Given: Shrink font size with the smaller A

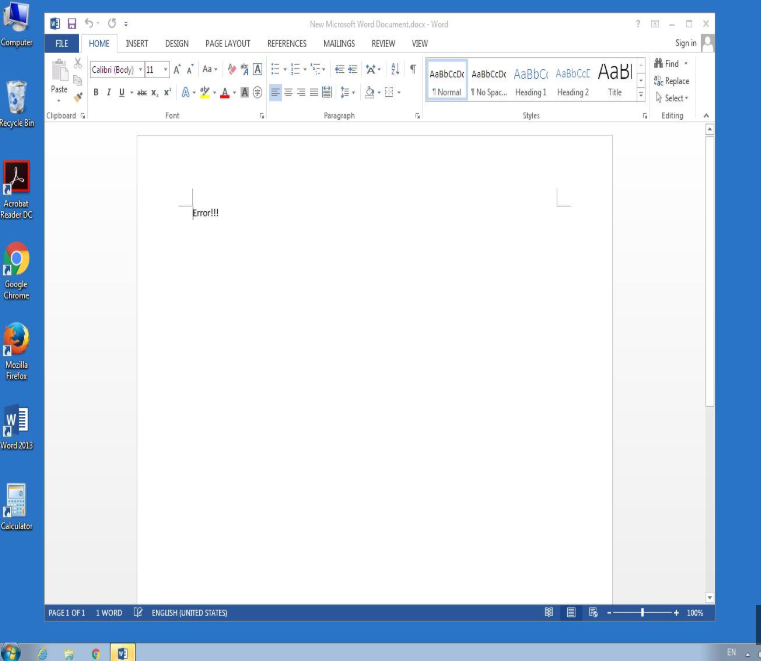Looking at the screenshot, I should point(190,69).
